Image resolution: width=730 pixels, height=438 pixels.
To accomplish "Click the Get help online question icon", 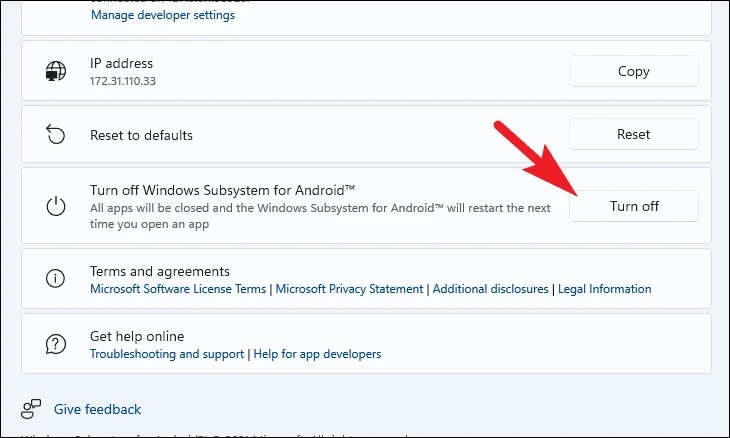I will click(x=55, y=344).
